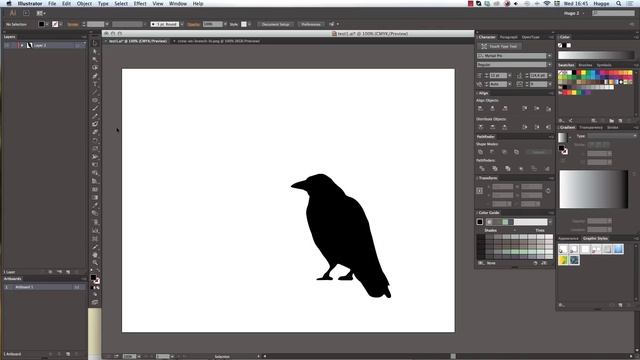Screen dimensions: 640x360
Task: Open workspace switcher Hugge 2
Action: coord(574,13)
